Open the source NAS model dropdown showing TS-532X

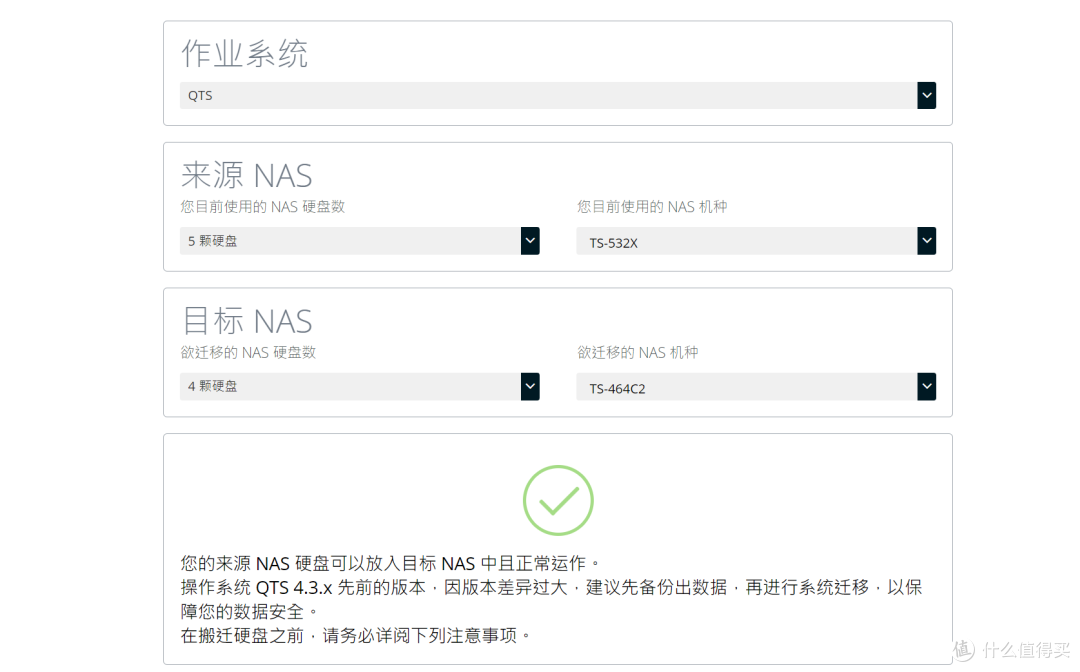click(750, 241)
